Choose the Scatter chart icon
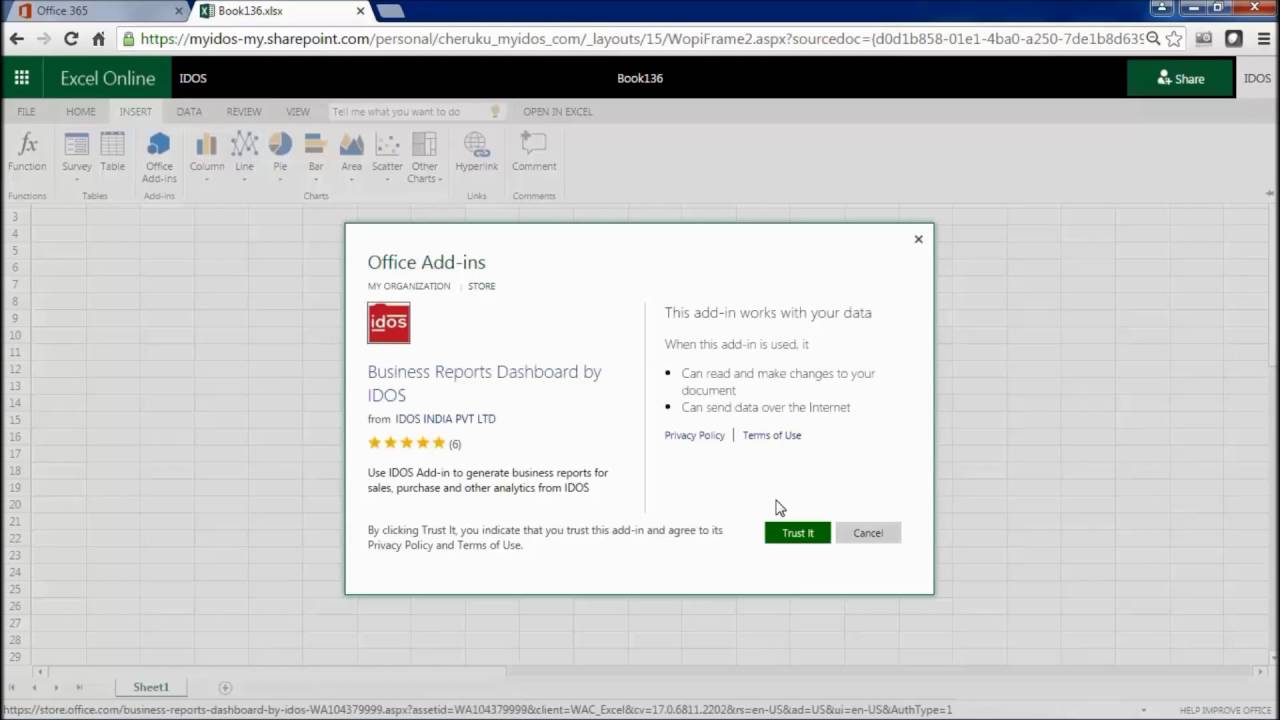 click(387, 144)
